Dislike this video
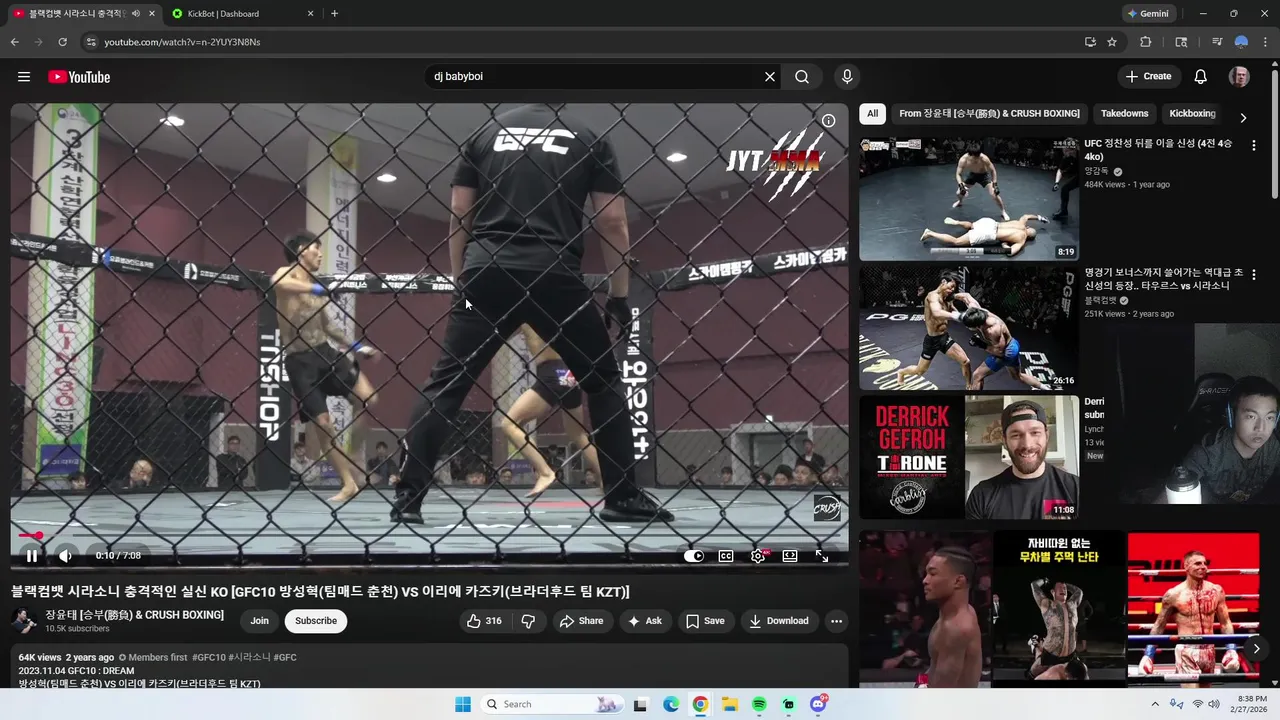This screenshot has width=1280, height=720. (x=528, y=621)
